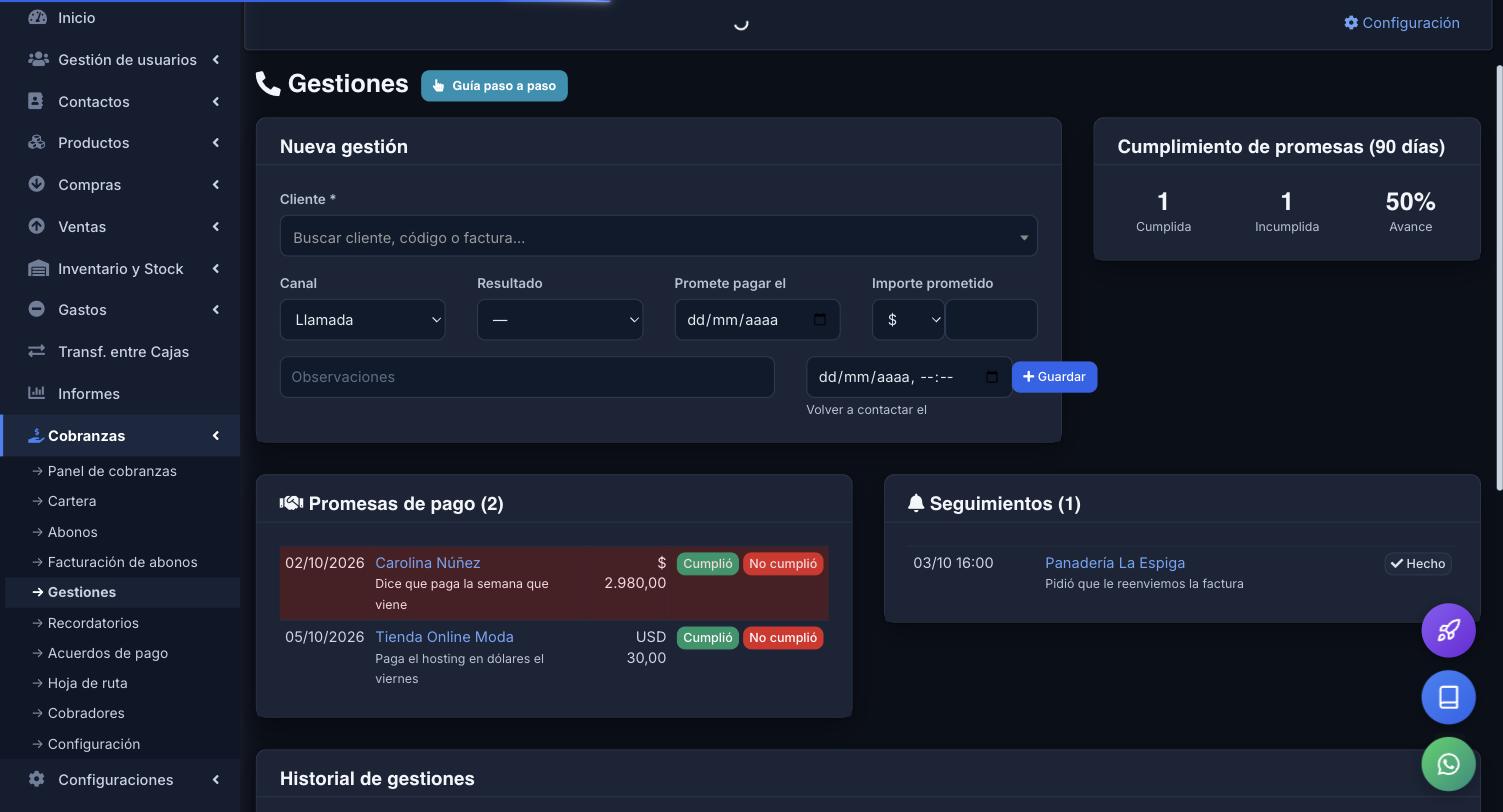
Task: Click the Importe prometido amount field
Action: tap(991, 320)
